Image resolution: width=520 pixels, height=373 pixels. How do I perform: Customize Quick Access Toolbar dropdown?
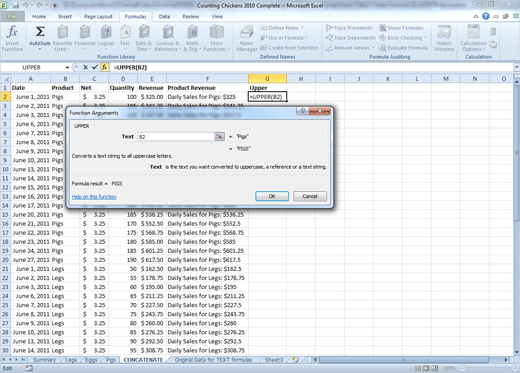(x=55, y=5)
